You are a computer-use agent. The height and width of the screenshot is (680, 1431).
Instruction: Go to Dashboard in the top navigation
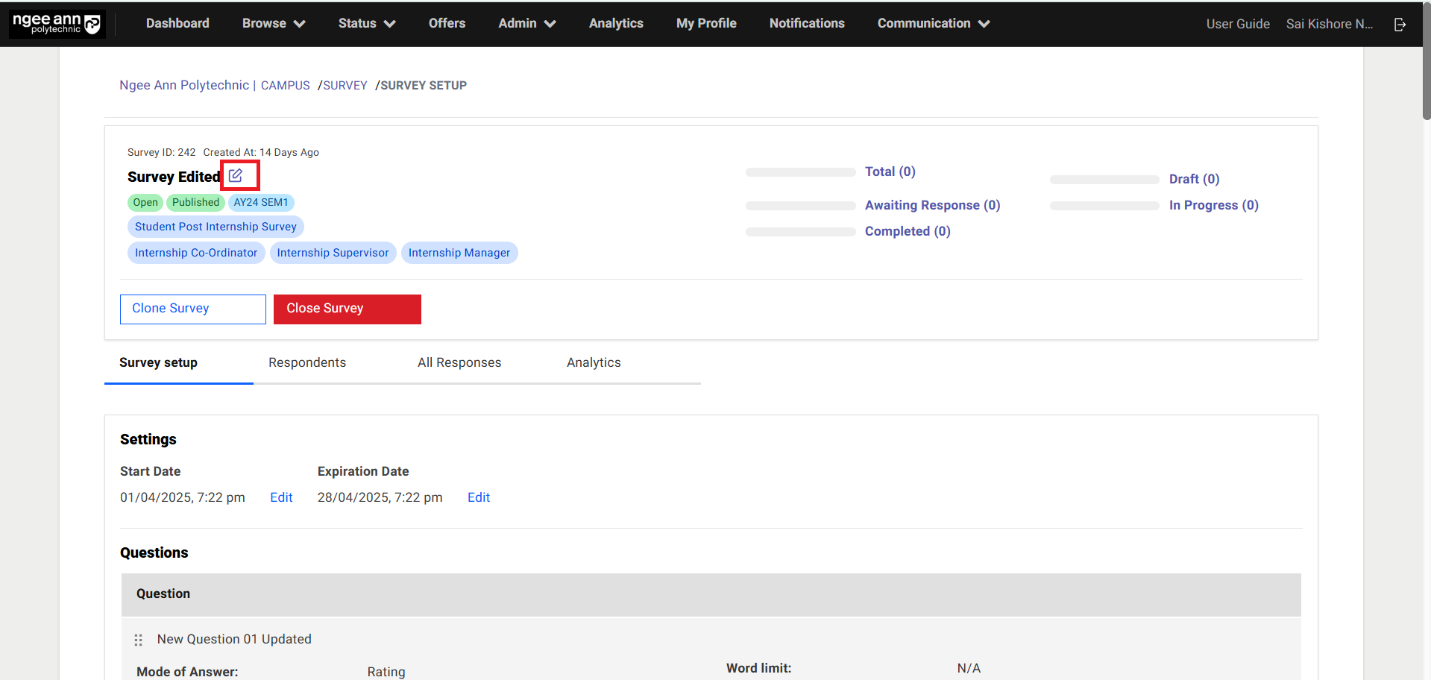[x=177, y=23]
